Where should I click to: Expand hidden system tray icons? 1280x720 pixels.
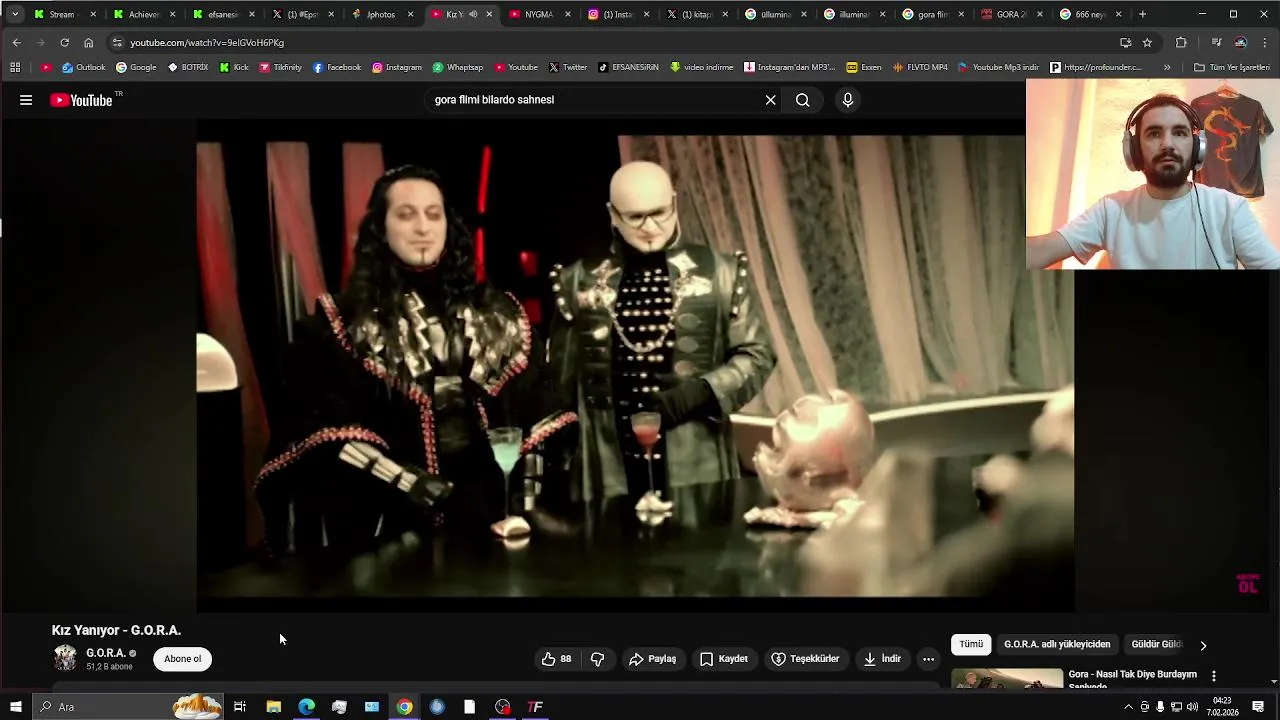click(x=1129, y=707)
